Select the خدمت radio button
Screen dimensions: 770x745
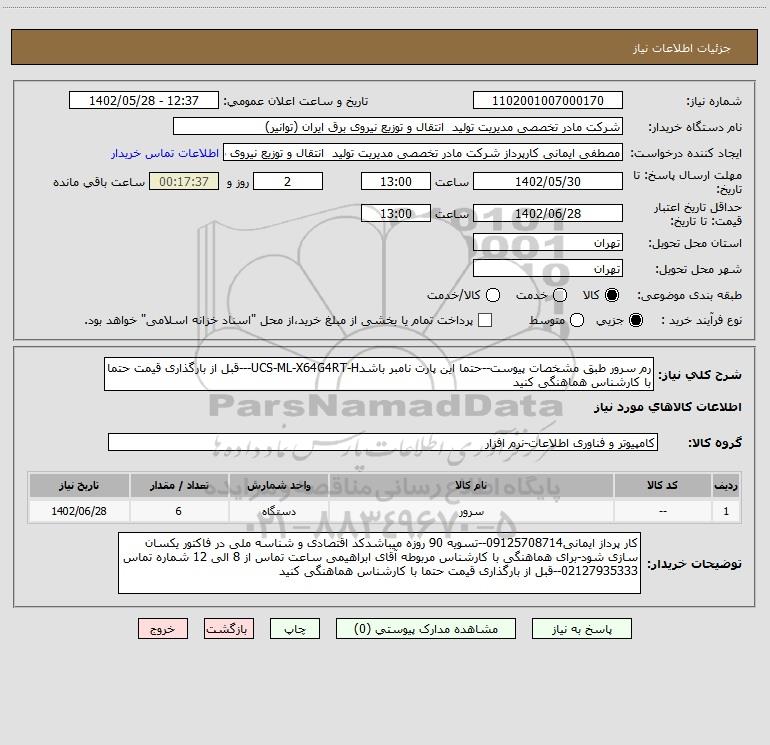(560, 295)
